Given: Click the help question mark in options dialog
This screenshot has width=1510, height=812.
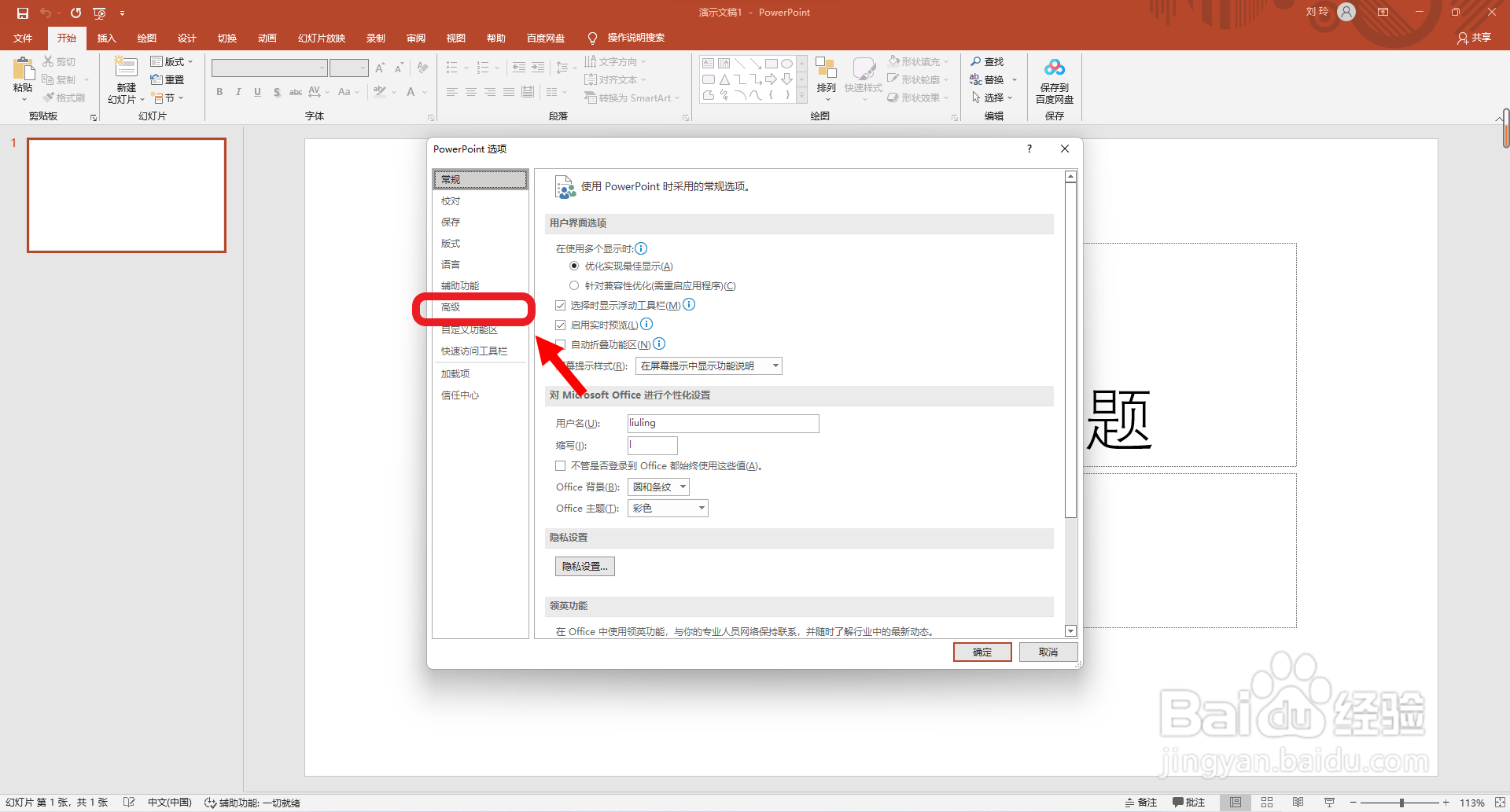Looking at the screenshot, I should tap(1029, 149).
